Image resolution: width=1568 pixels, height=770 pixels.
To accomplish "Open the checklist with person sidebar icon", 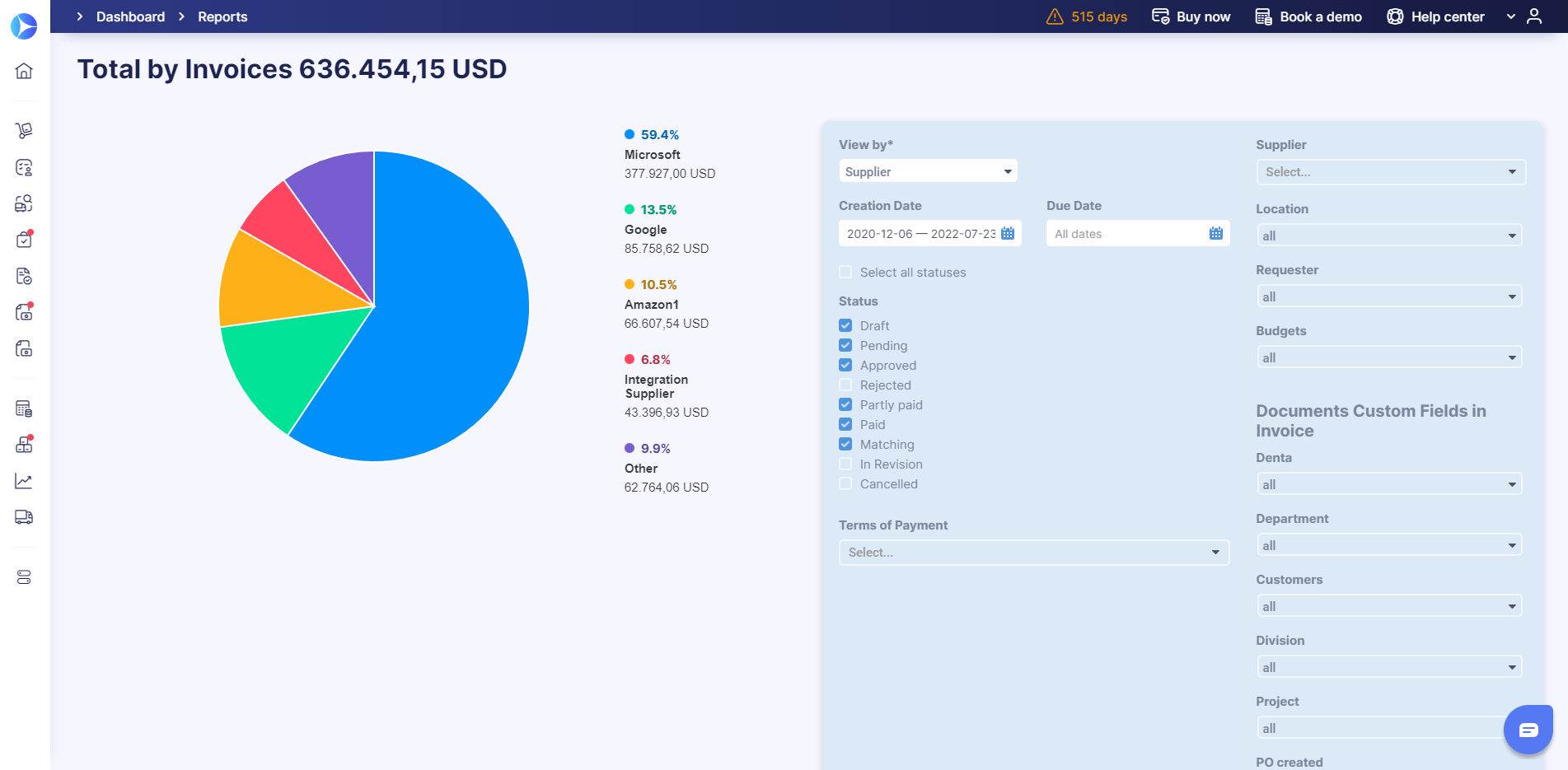I will (24, 167).
